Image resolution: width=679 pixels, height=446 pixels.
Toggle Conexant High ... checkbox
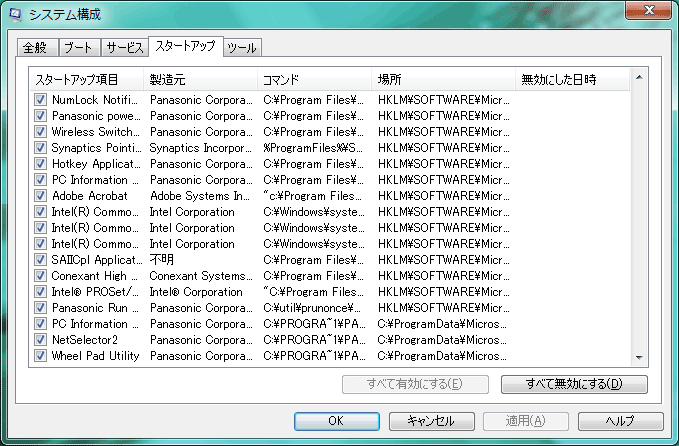coord(40,276)
